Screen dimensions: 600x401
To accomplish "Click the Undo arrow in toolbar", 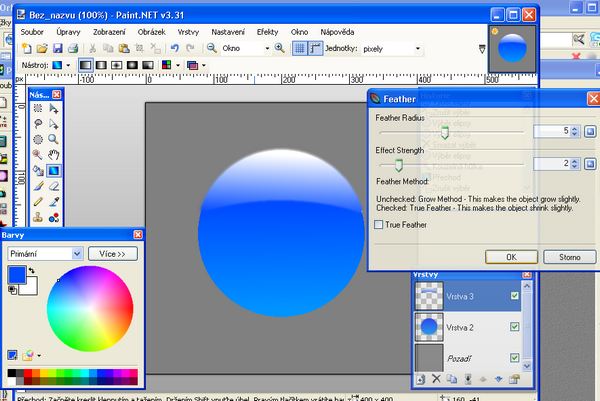I will [175, 48].
